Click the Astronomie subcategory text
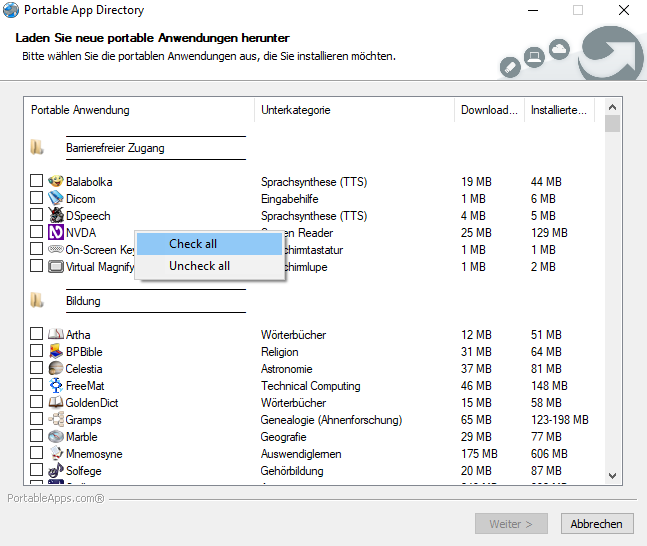 [x=286, y=369]
